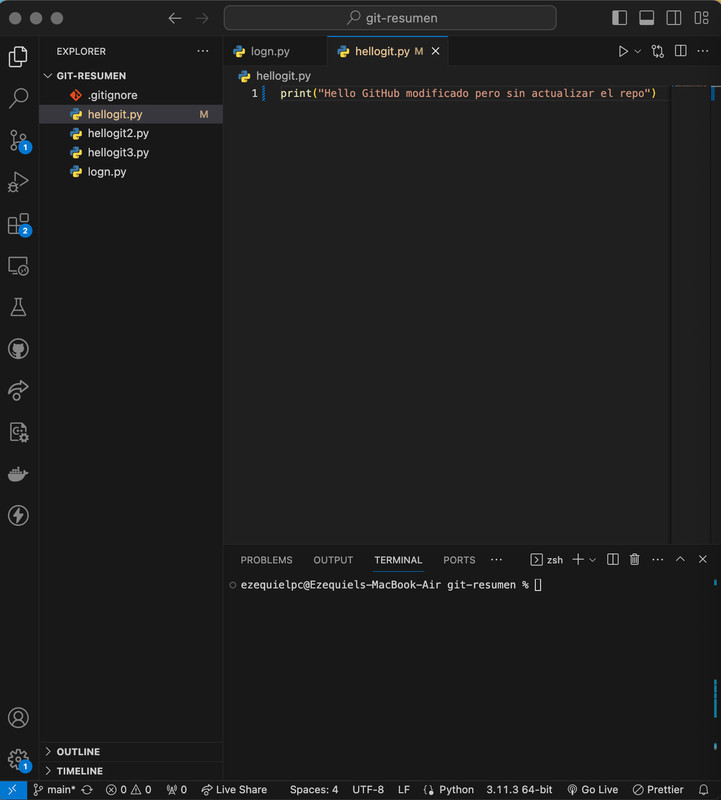Switch to the logn.py editor tab
The image size is (721, 800).
click(x=276, y=51)
